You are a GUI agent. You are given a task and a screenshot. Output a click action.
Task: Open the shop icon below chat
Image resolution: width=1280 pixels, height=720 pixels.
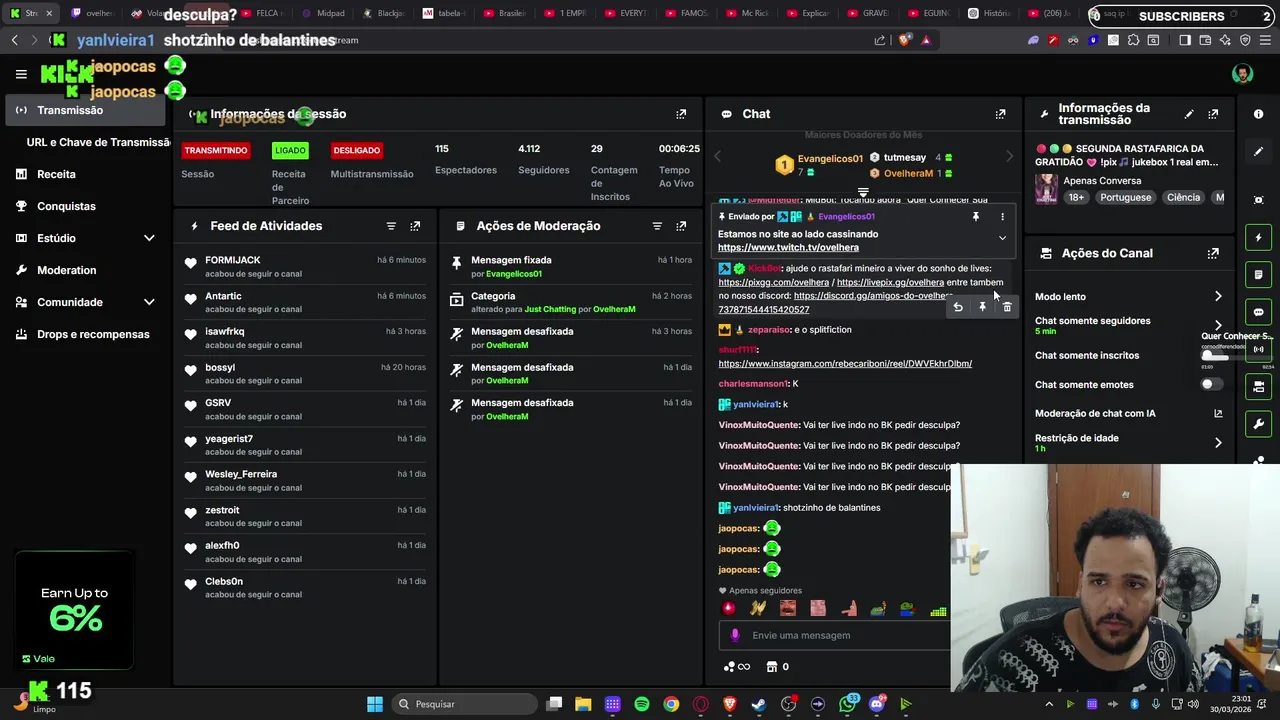[777, 667]
